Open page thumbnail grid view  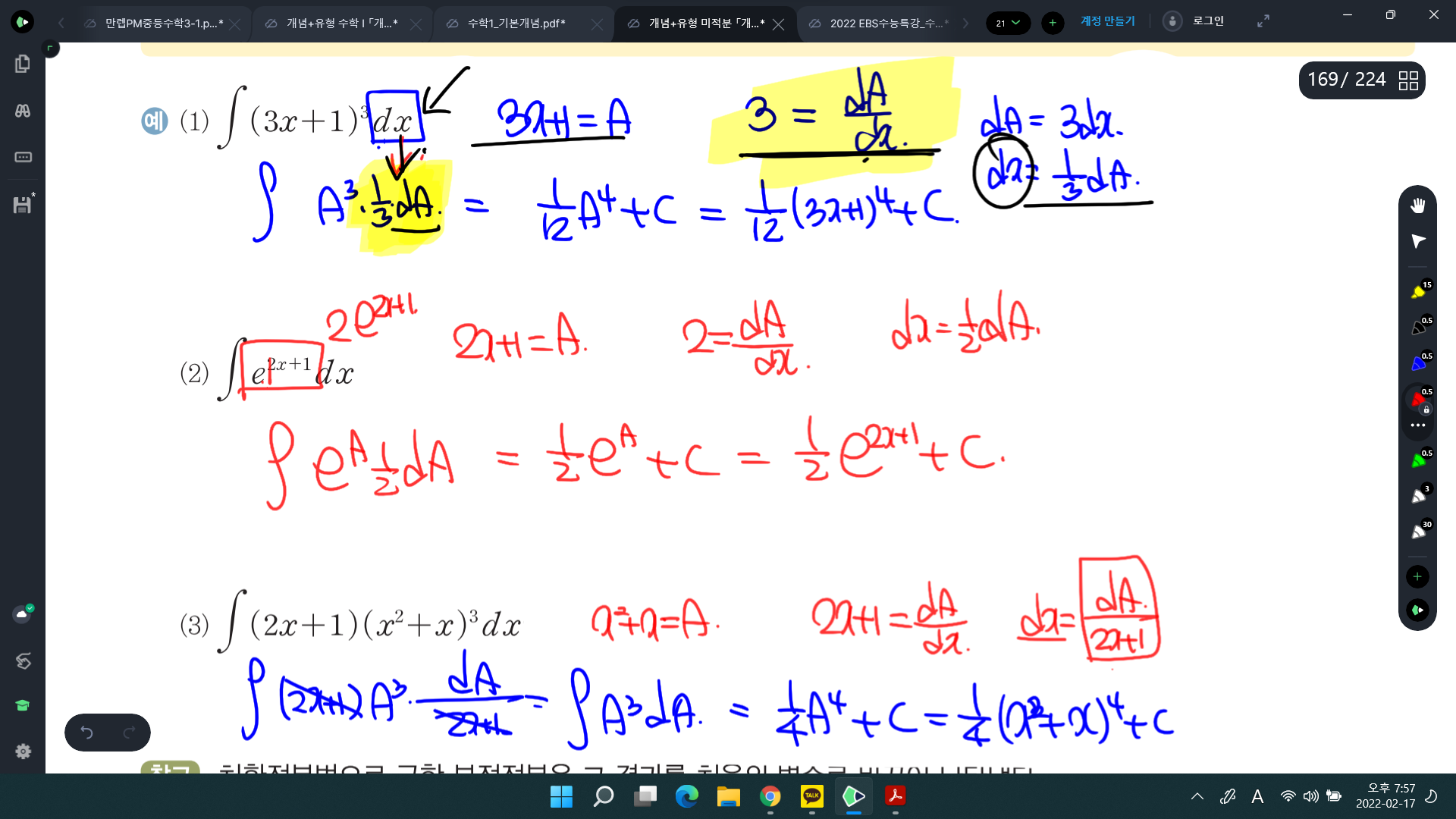tap(1408, 80)
